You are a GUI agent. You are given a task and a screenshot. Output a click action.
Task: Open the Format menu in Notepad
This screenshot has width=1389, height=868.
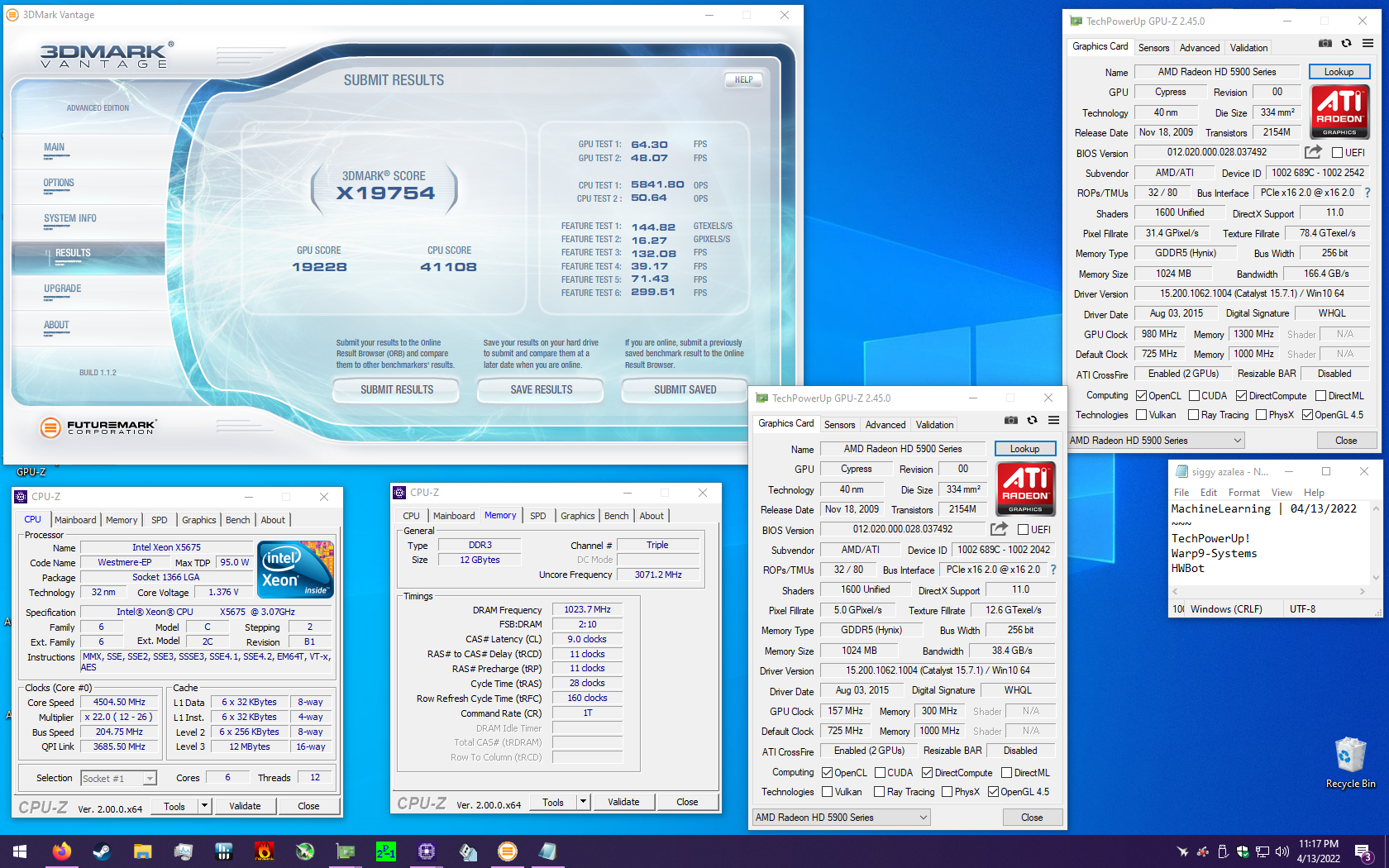(x=1243, y=493)
